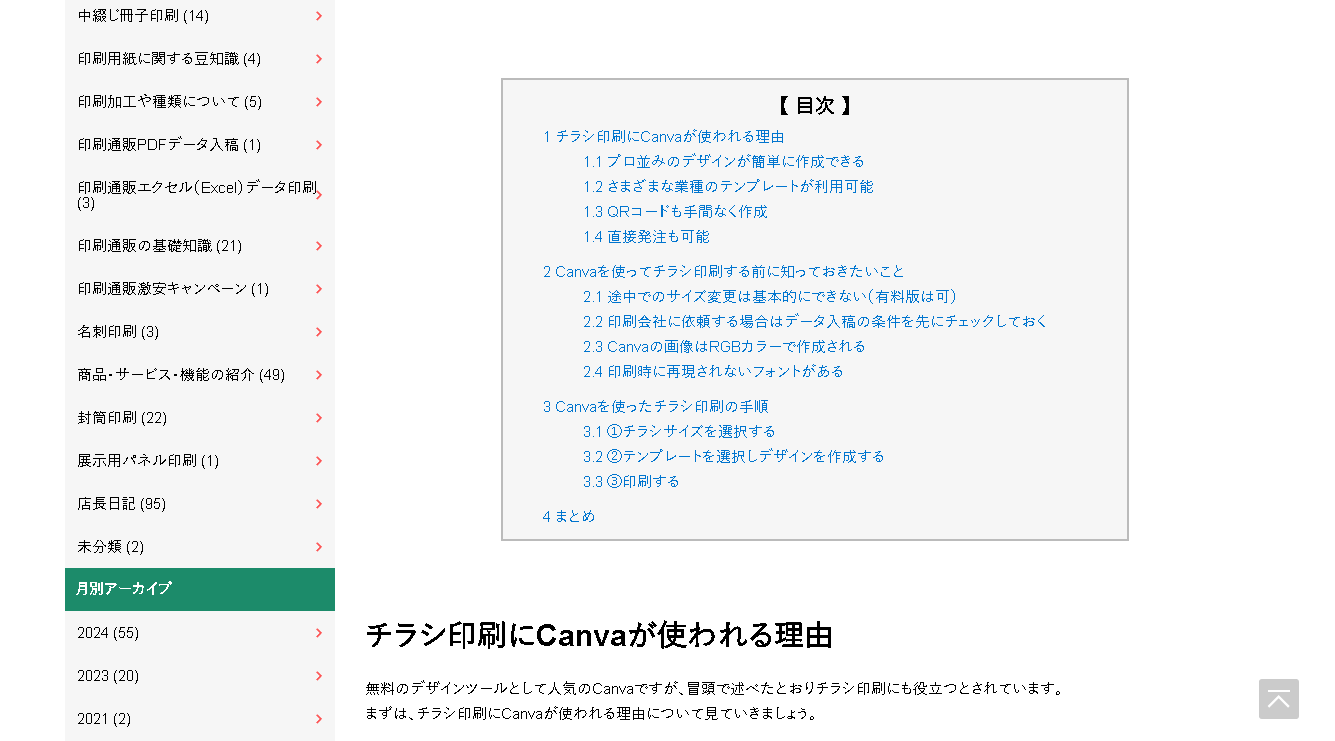Jump to 2.1 途中でのサイズ変更は基本的にできない
The width and height of the screenshot is (1335, 741).
[x=773, y=297]
